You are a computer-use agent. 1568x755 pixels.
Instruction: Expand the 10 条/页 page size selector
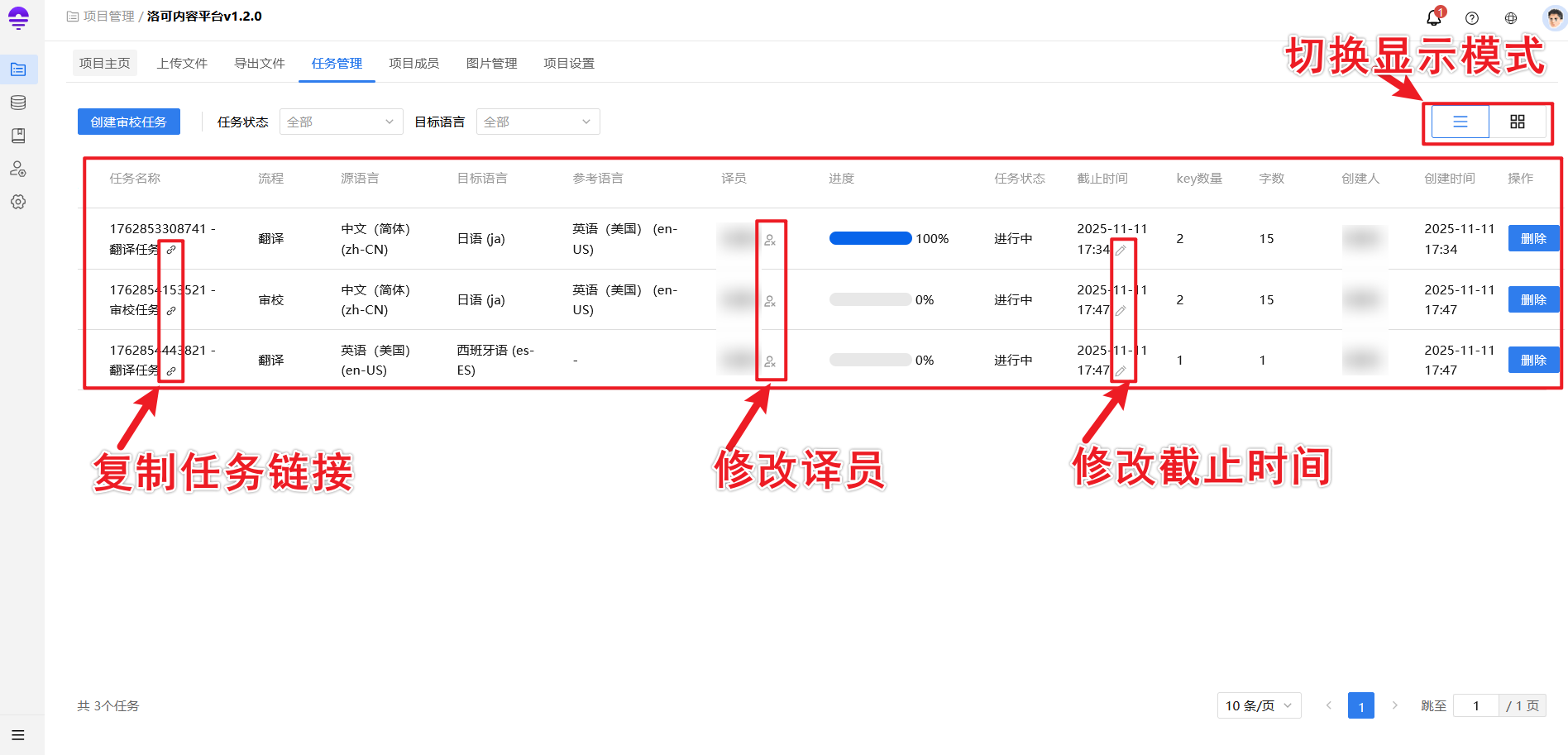[x=1258, y=705]
